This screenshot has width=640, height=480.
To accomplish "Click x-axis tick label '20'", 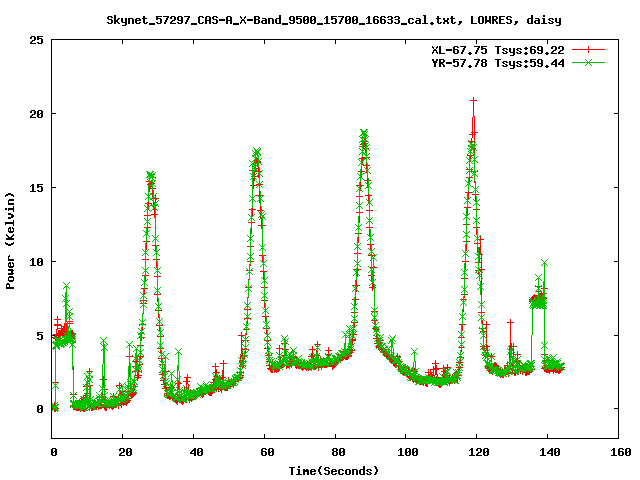I will pyautogui.click(x=125, y=452).
